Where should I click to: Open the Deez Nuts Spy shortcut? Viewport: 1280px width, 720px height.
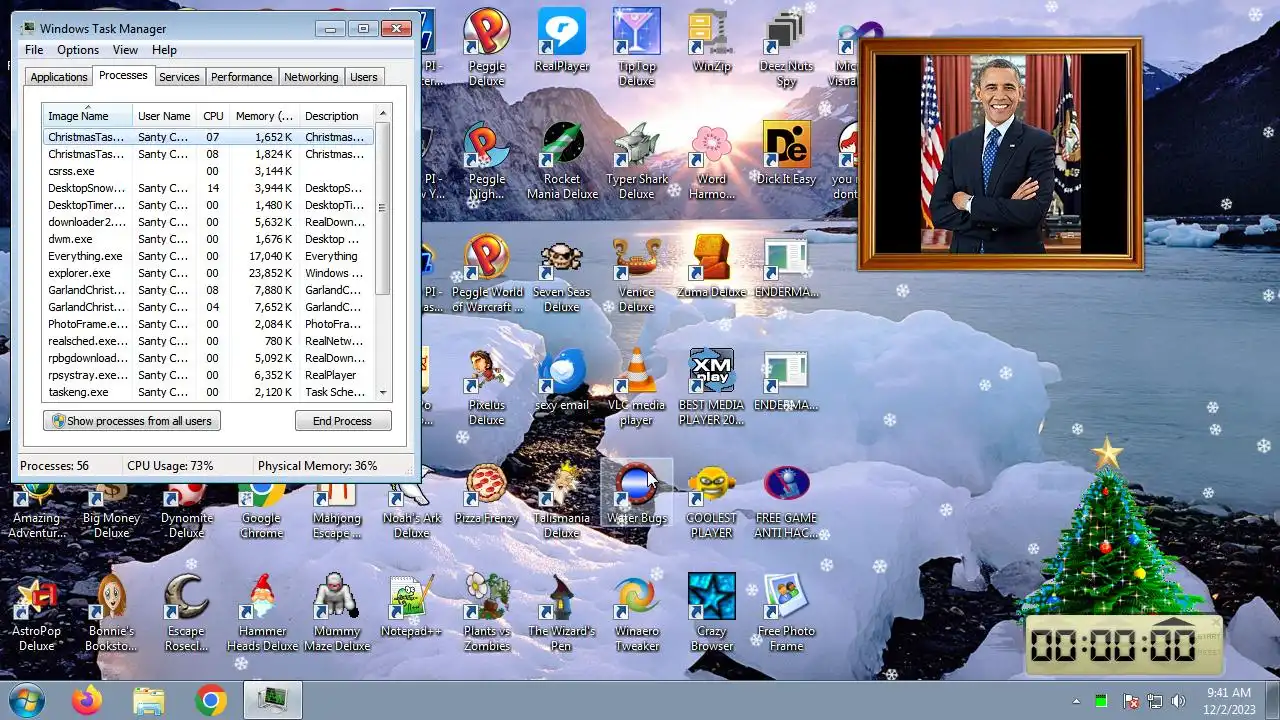[x=787, y=47]
